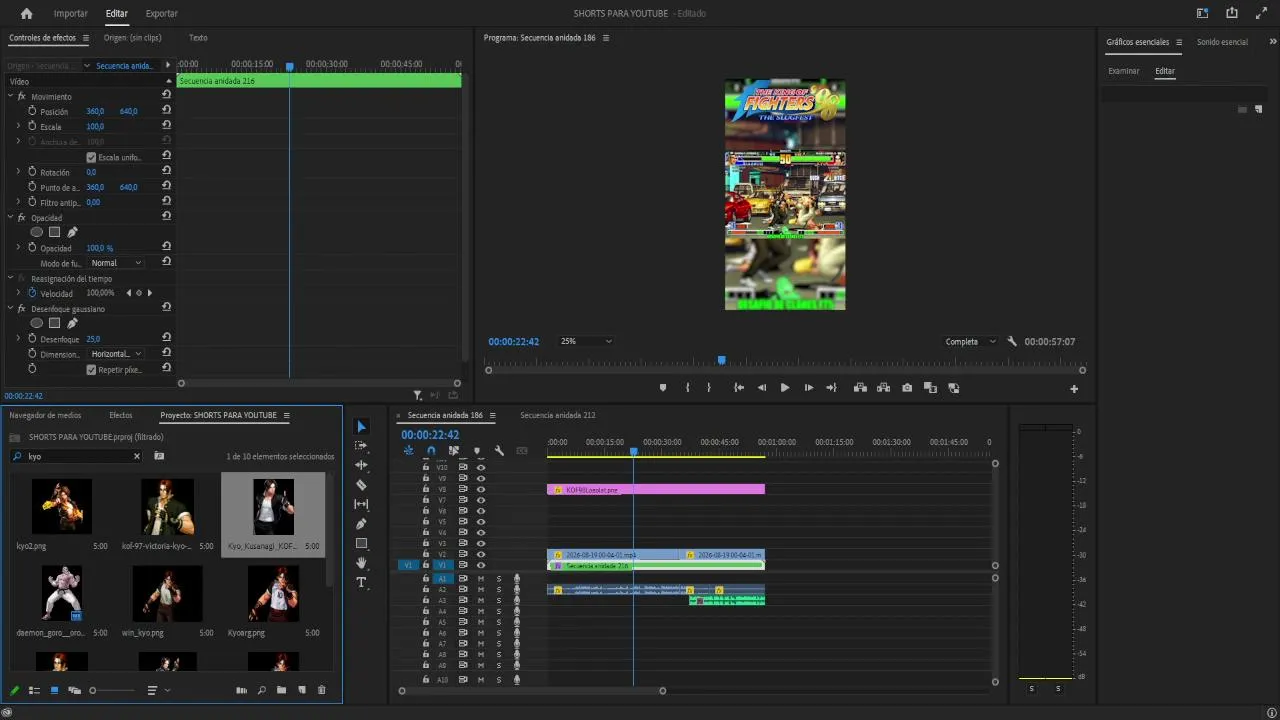Open program monitor settings wrench
The width and height of the screenshot is (1280, 720).
click(x=1012, y=342)
